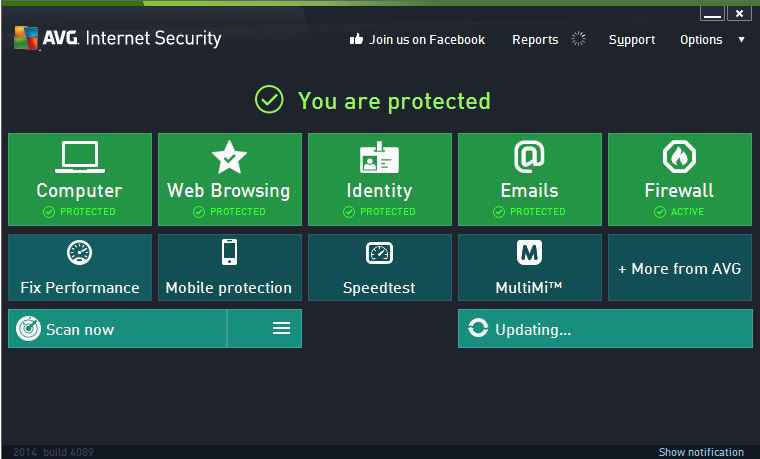Click Emails PROTECTED status checkmark
The width and height of the screenshot is (760, 459).
pos(499,212)
